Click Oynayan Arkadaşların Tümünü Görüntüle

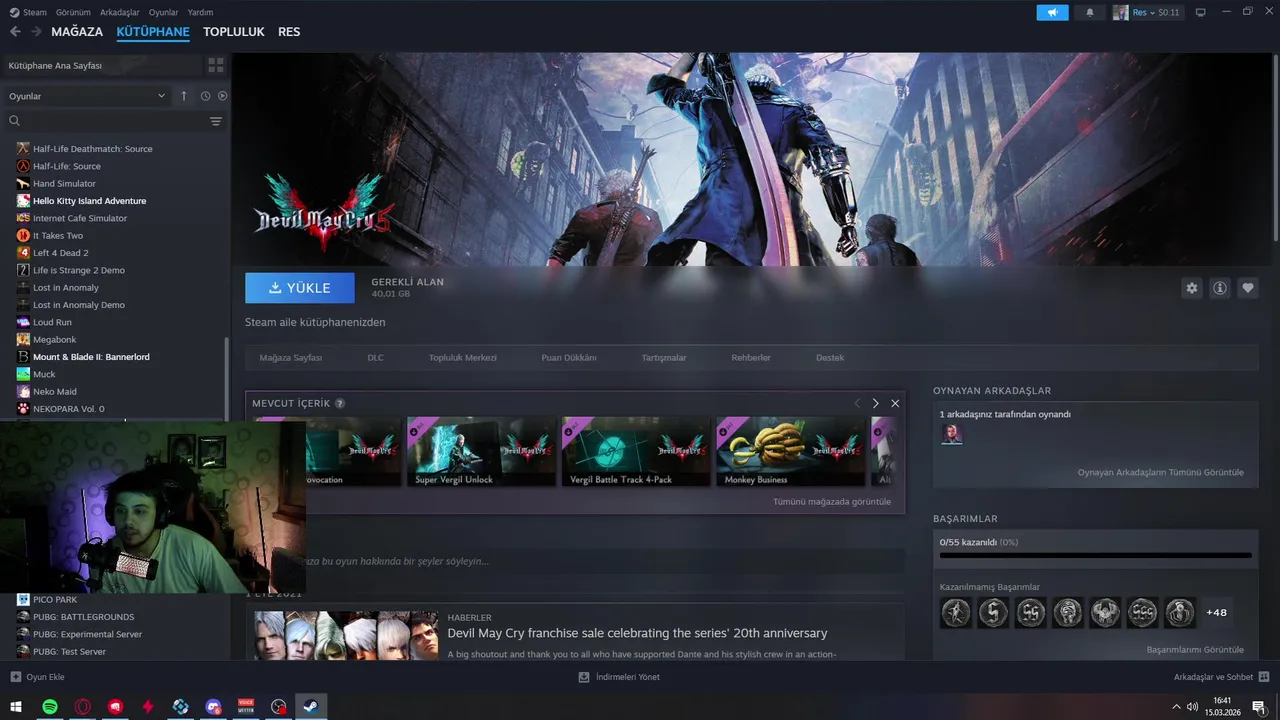(1161, 472)
